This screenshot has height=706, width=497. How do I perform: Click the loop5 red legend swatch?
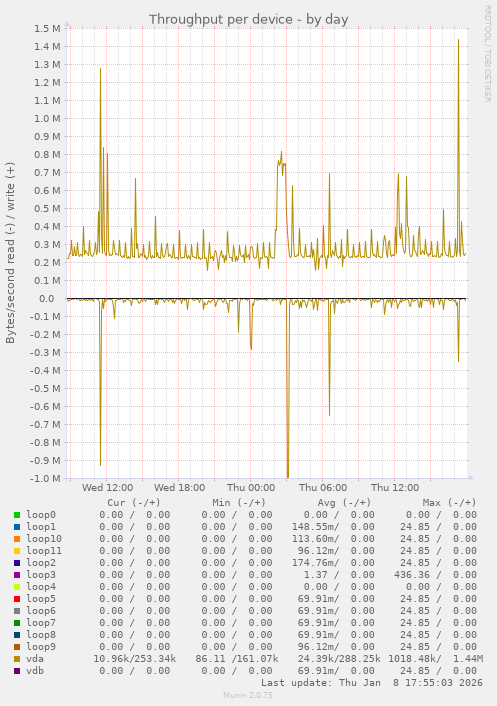tap(17, 599)
